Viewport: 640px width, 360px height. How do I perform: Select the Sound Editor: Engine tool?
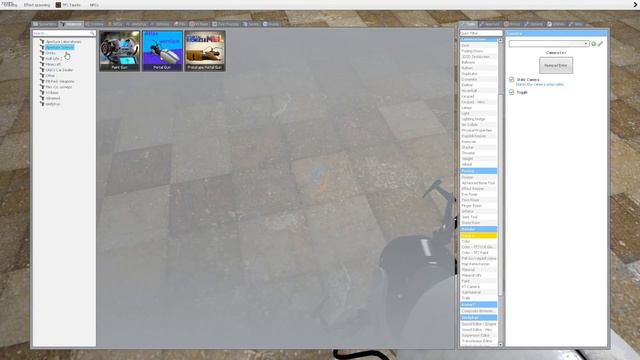point(478,324)
